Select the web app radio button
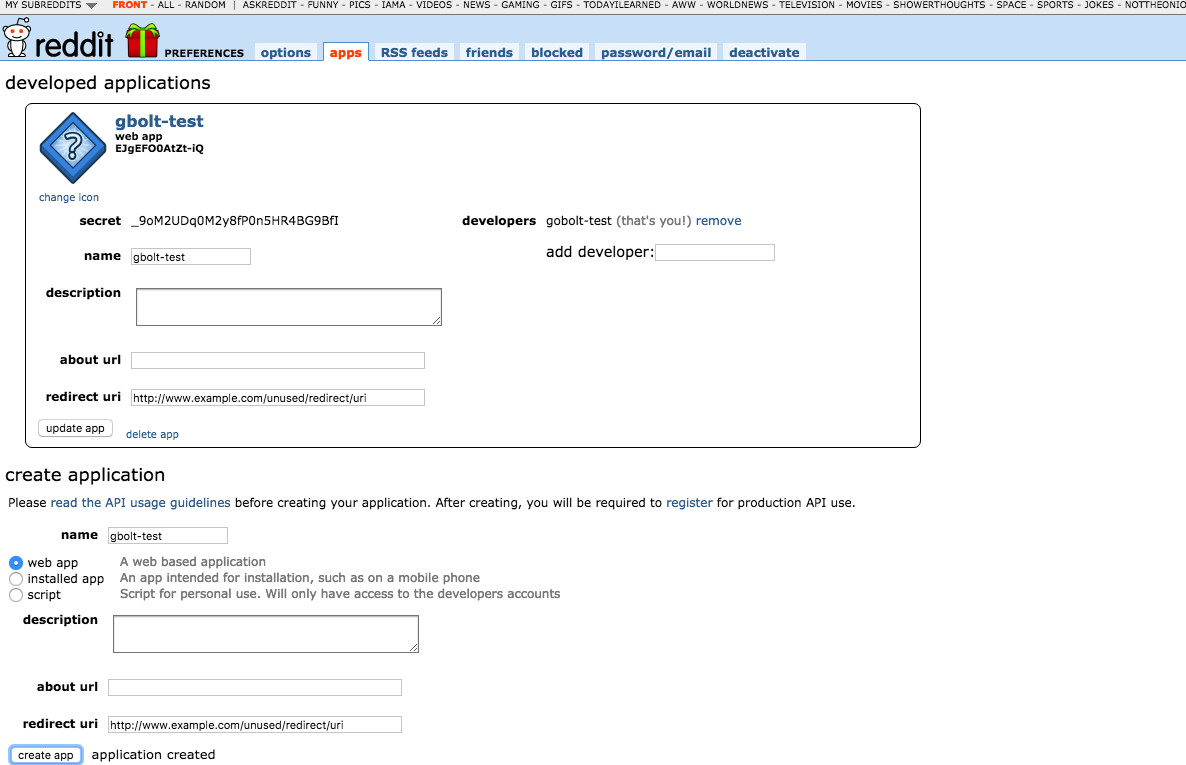The height and width of the screenshot is (765, 1186). click(16, 563)
